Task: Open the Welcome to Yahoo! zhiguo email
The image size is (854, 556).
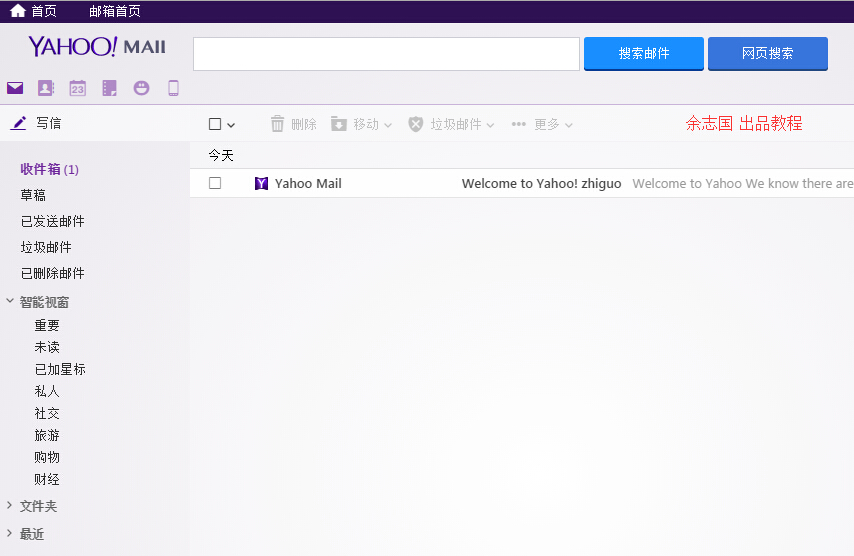Action: [x=541, y=184]
